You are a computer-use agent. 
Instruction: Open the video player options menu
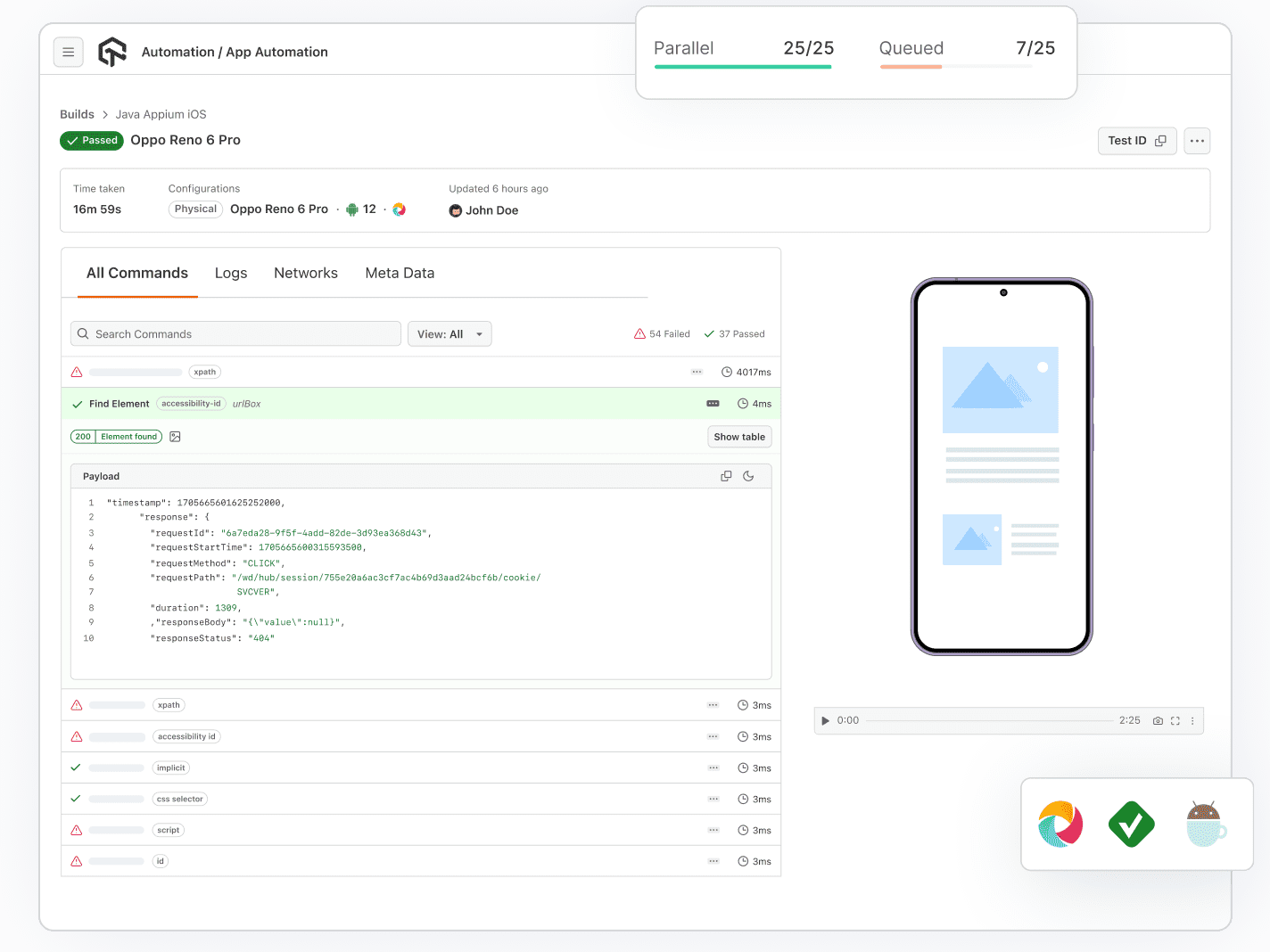(x=1192, y=720)
